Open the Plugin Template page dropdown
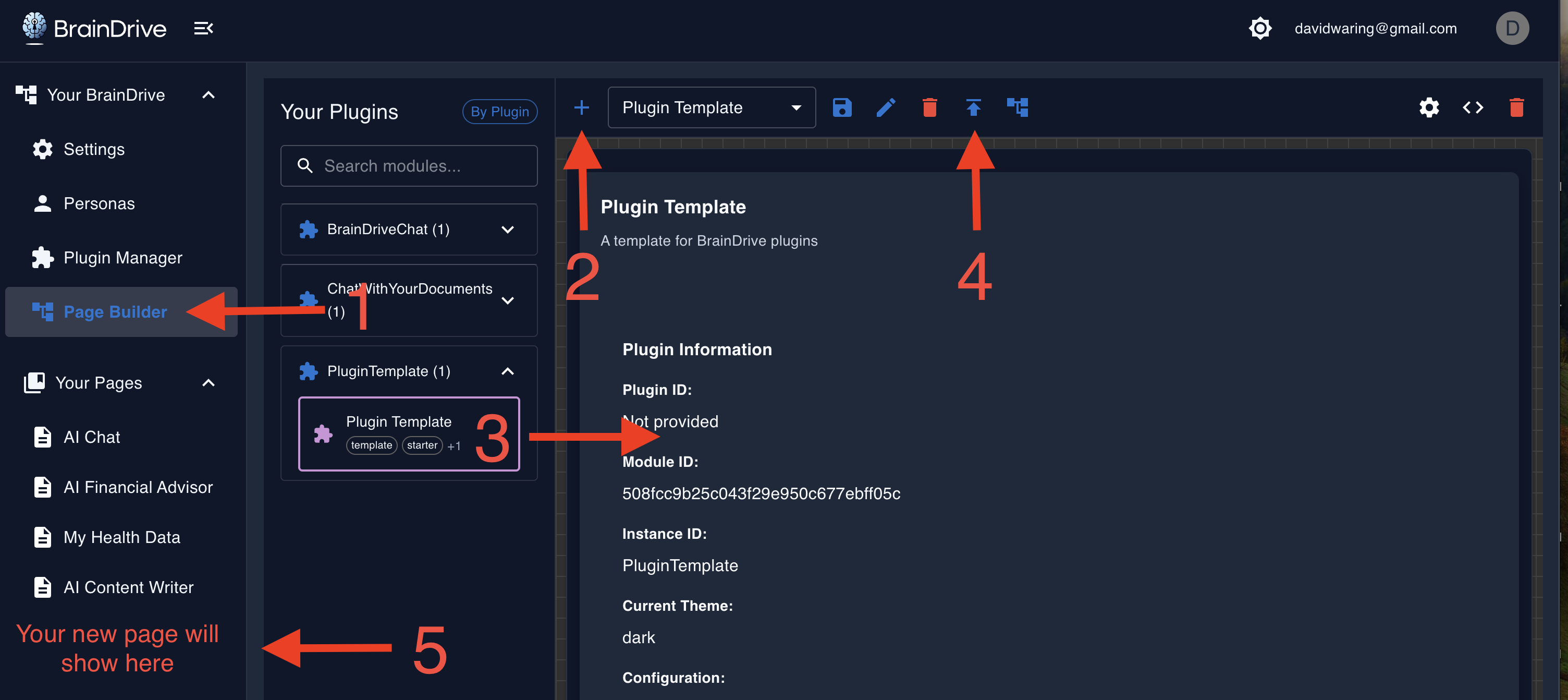Viewport: 1568px width, 700px height. (711, 108)
